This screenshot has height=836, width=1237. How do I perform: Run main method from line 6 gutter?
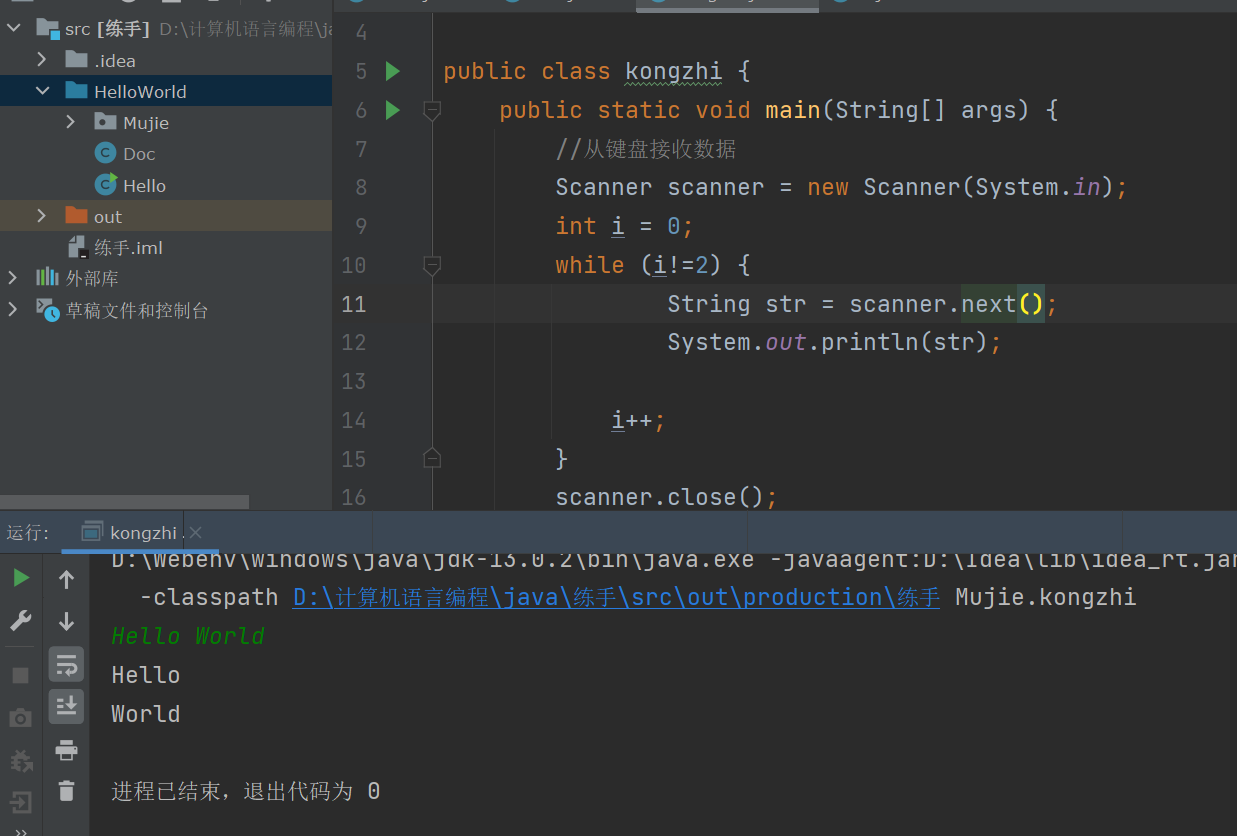(x=393, y=110)
